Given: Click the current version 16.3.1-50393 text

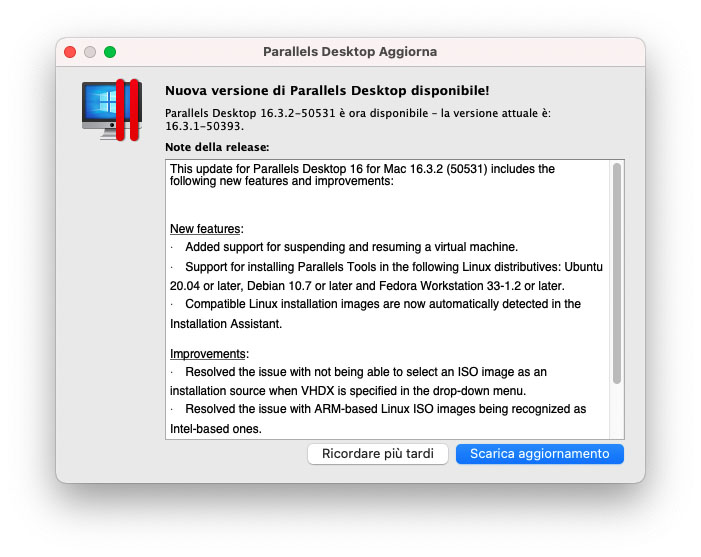Looking at the screenshot, I should click(205, 127).
